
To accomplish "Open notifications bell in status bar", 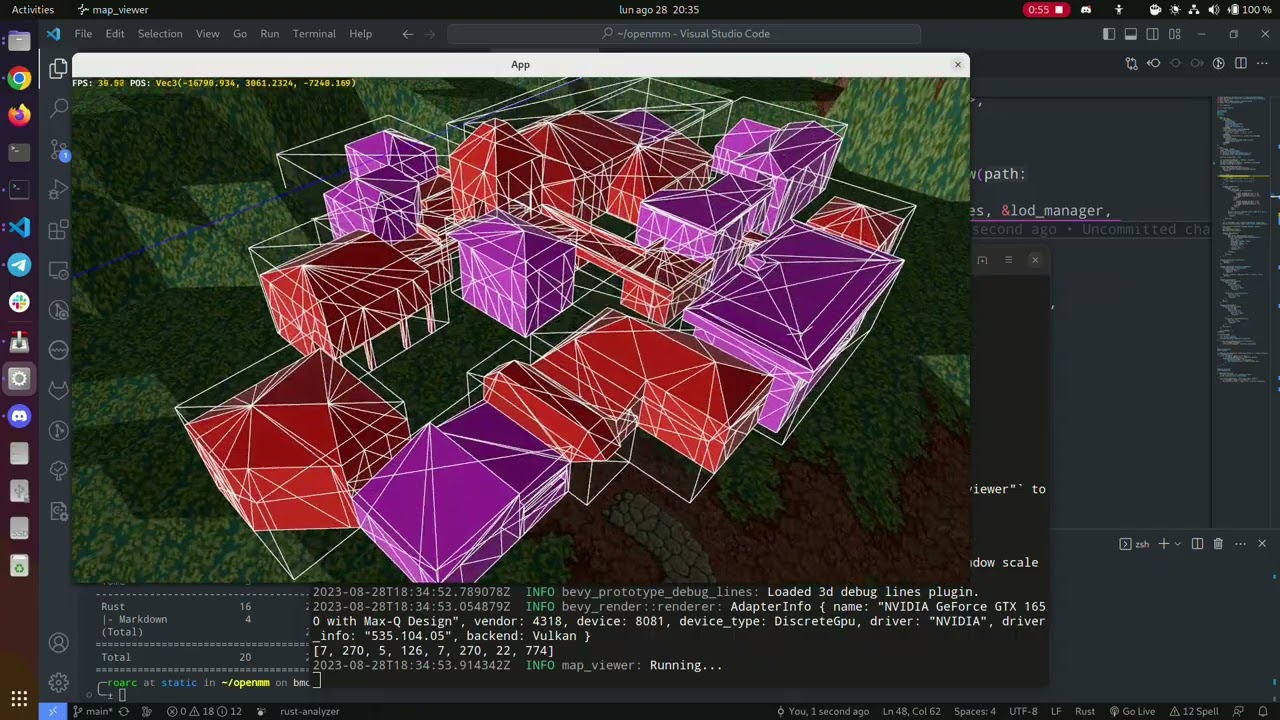I will pyautogui.click(x=1261, y=711).
